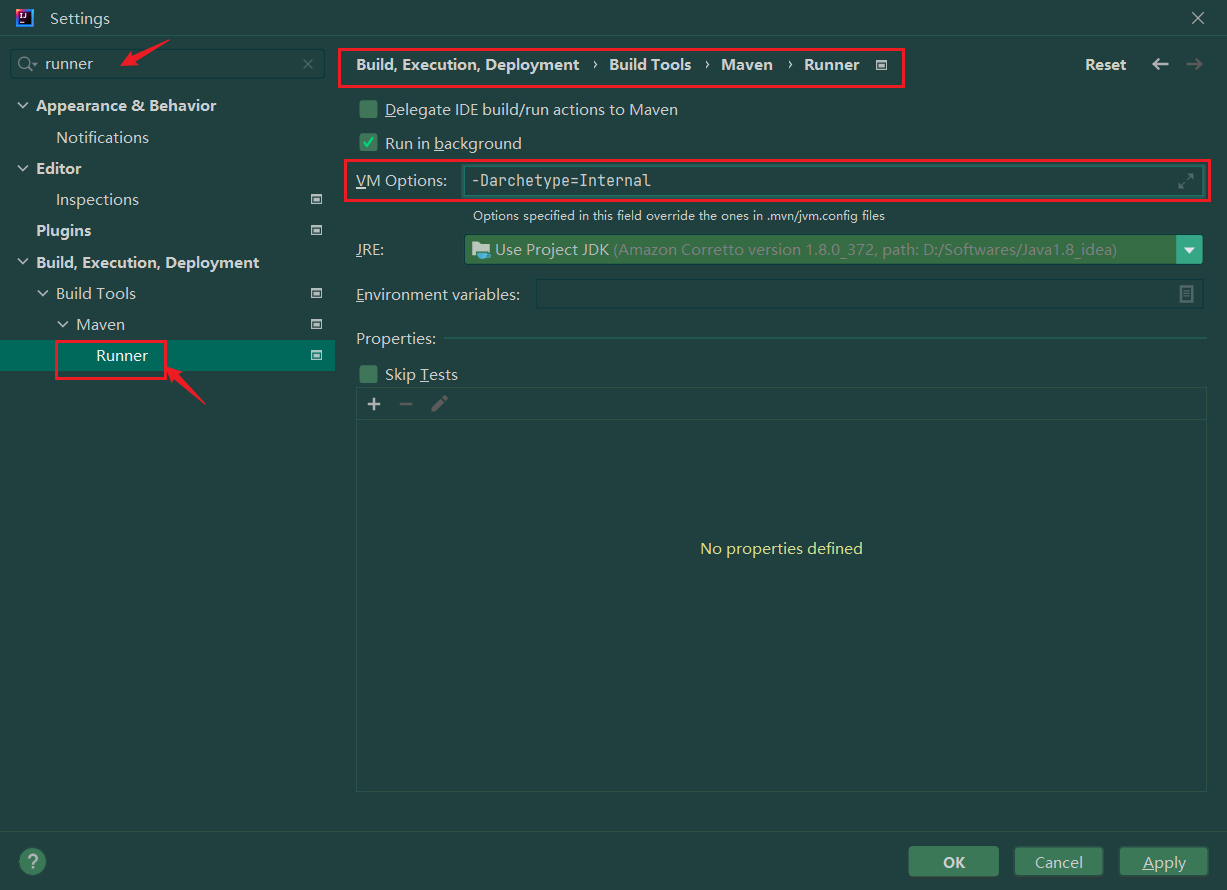The width and height of the screenshot is (1227, 890).
Task: Click project-level icon next to Runner row
Action: [316, 356]
